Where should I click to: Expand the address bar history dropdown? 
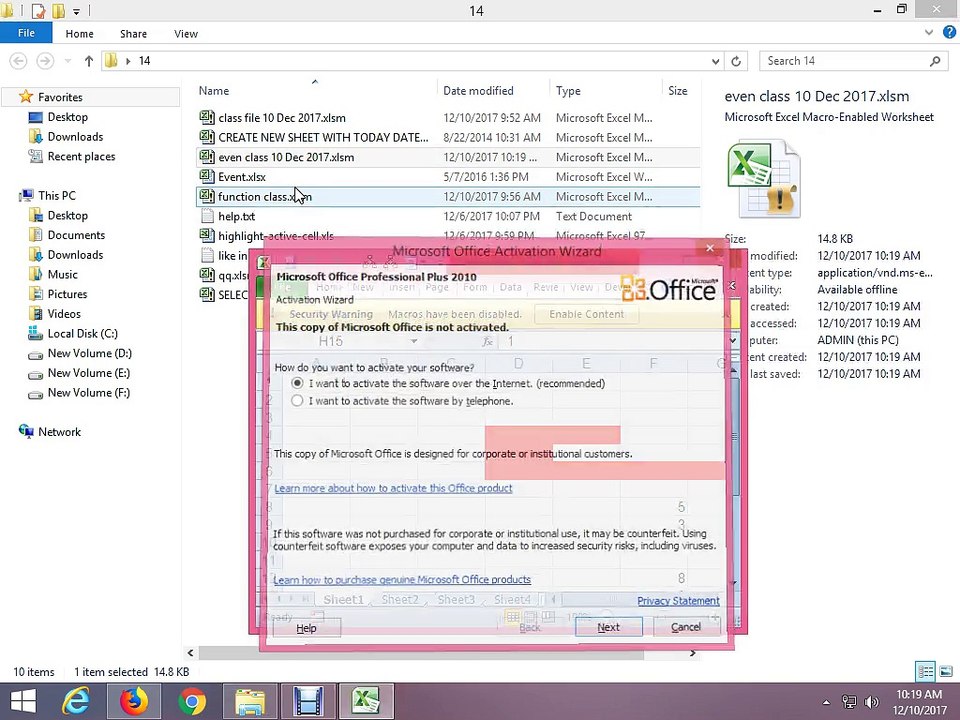(715, 61)
